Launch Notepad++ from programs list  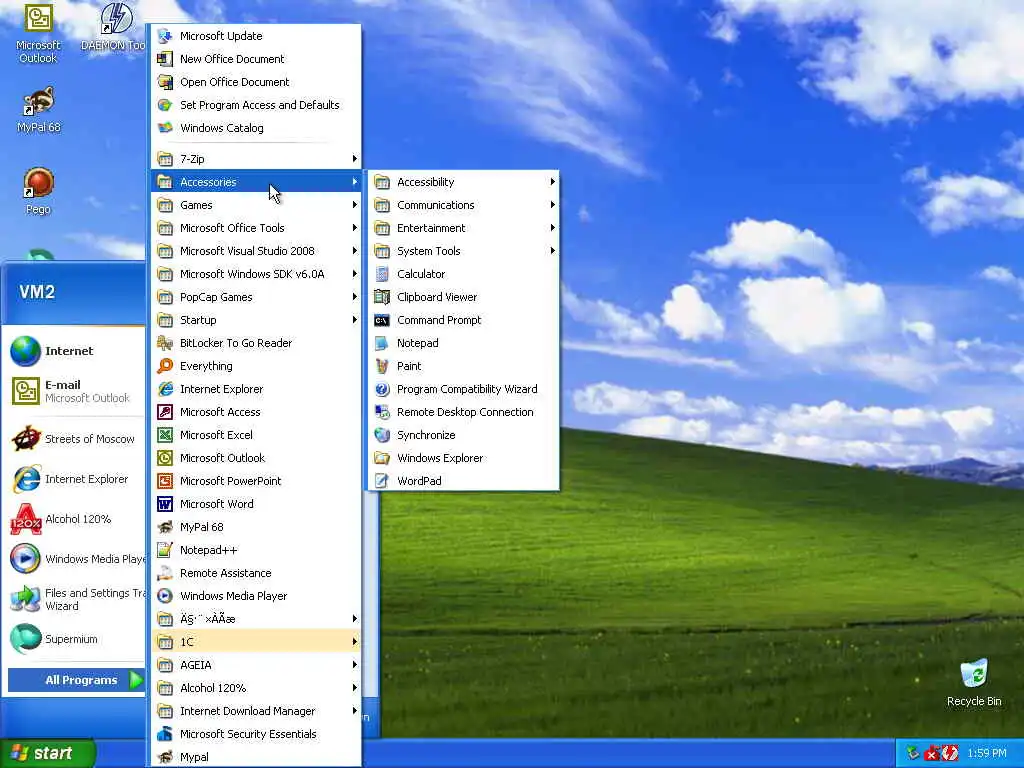tap(256, 550)
